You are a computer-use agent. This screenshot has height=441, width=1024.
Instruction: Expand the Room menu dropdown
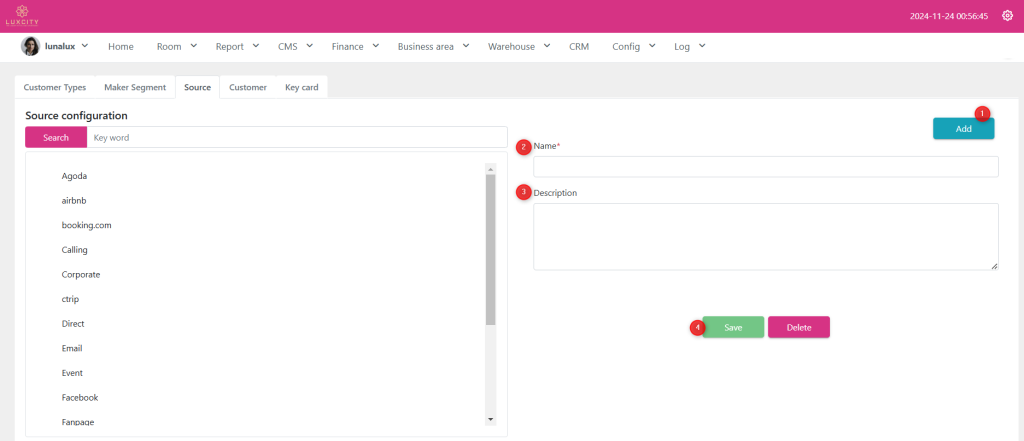[177, 46]
